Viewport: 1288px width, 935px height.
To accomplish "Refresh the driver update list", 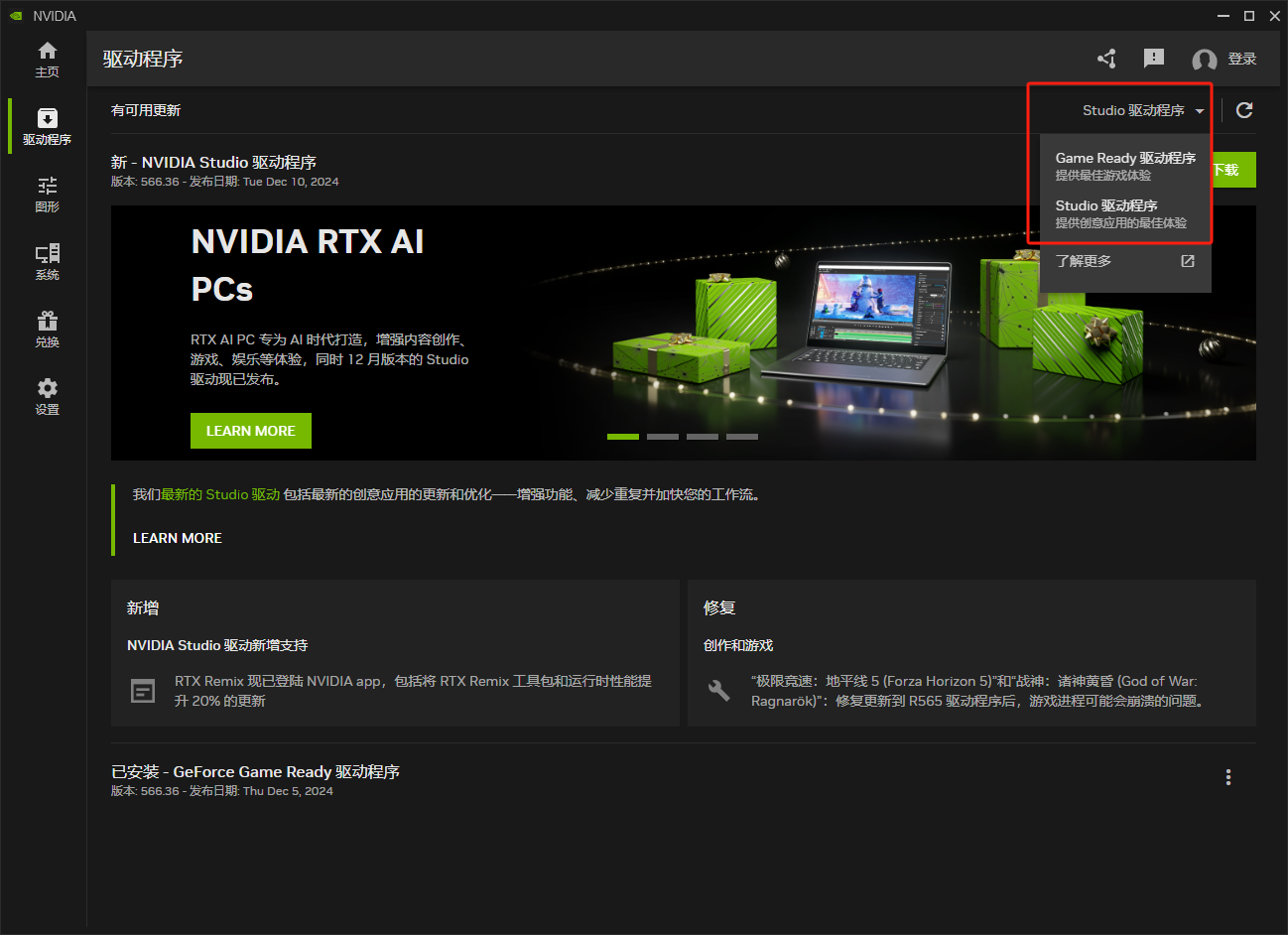I will coord(1244,110).
